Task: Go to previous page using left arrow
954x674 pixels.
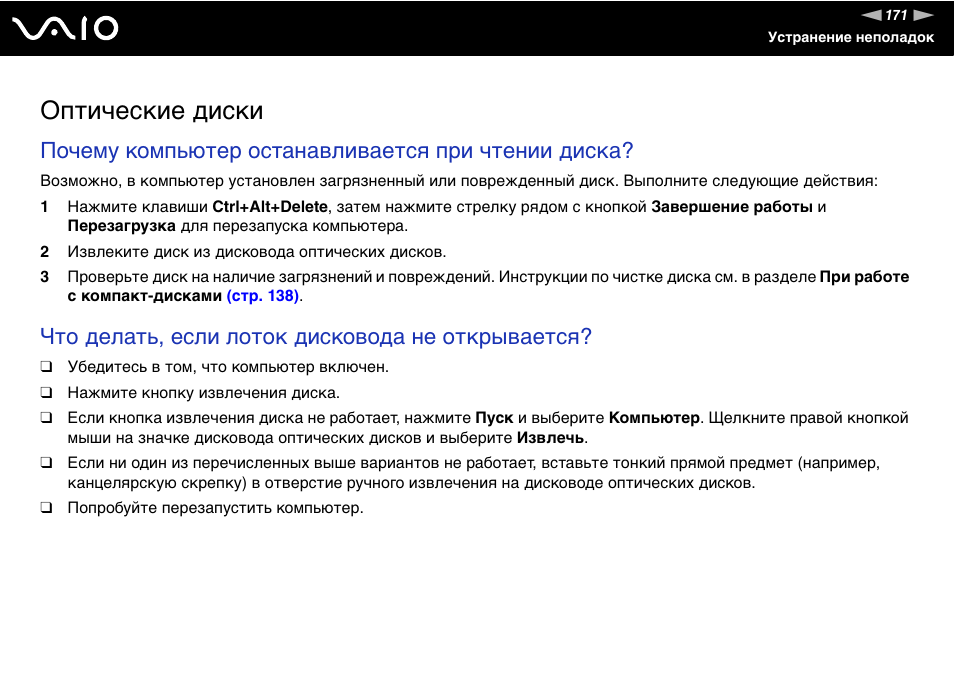Action: pyautogui.click(x=872, y=15)
